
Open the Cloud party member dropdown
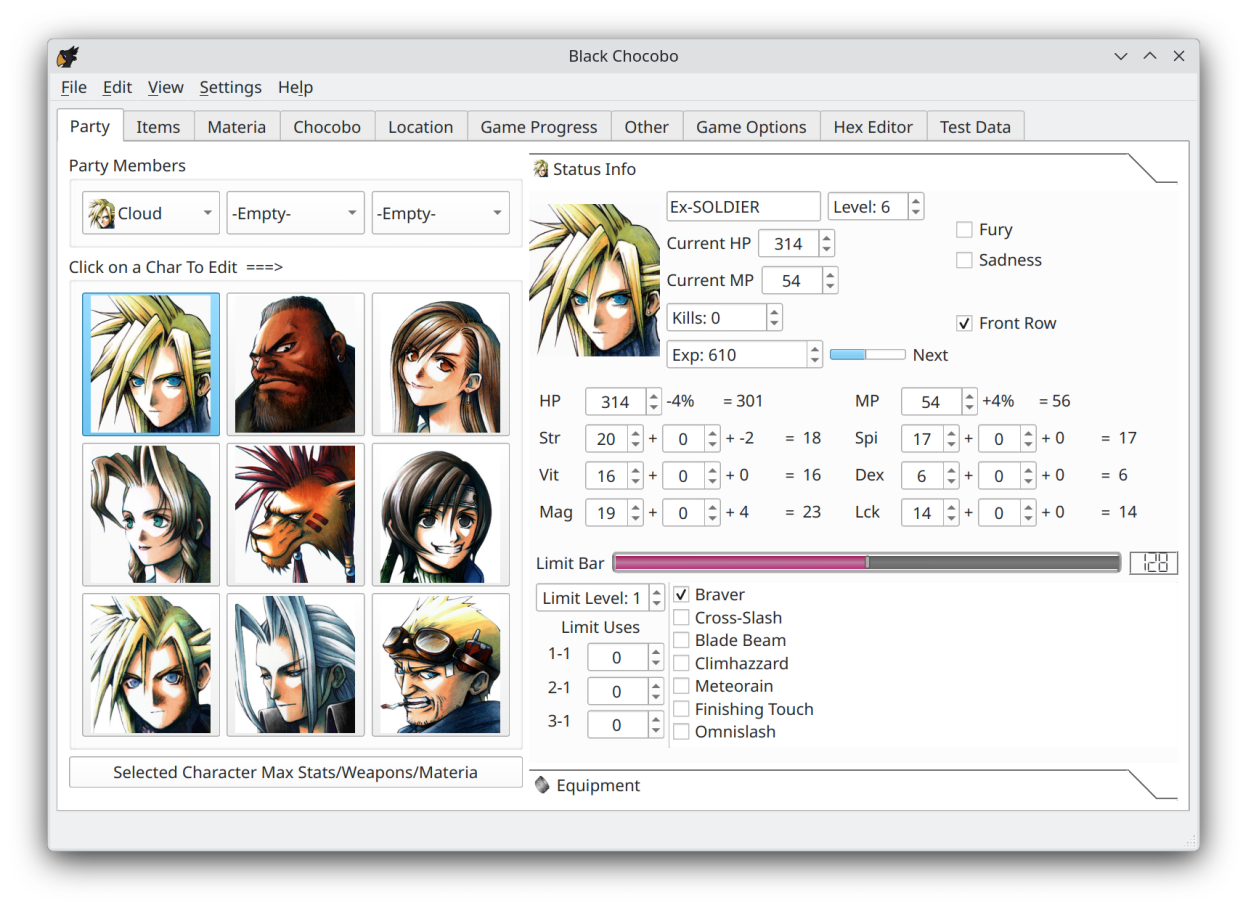click(151, 213)
